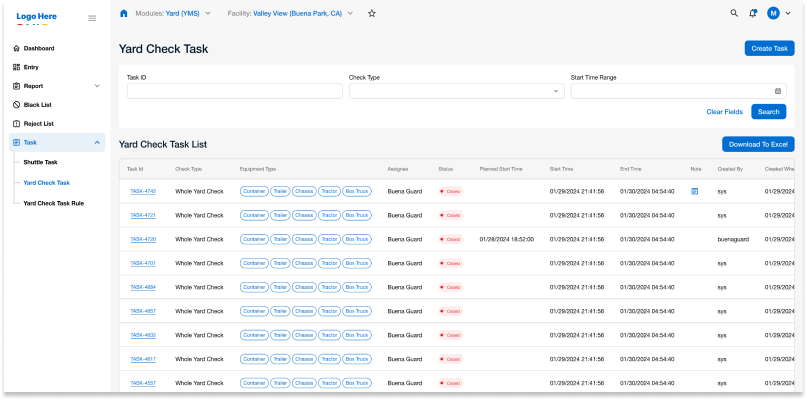Click Box Truck tag in TASK-4721 row
The width and height of the screenshot is (807, 401).
tap(357, 215)
